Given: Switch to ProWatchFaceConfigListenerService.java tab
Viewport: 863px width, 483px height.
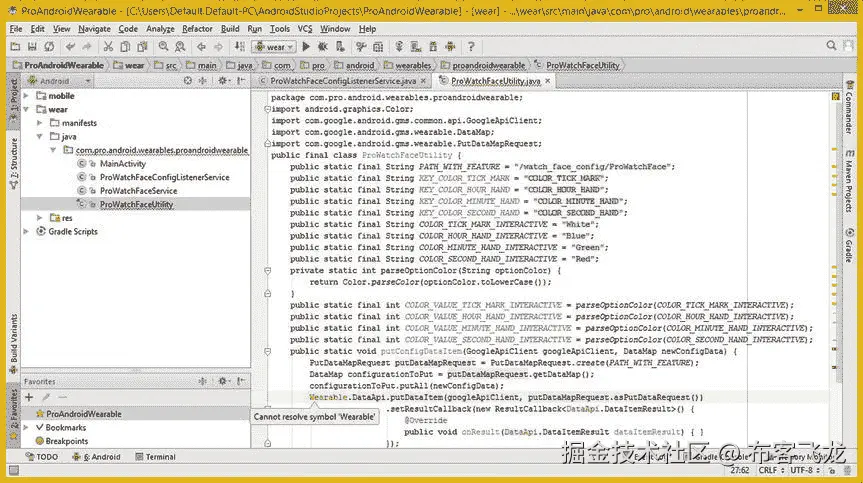Looking at the screenshot, I should [x=342, y=81].
